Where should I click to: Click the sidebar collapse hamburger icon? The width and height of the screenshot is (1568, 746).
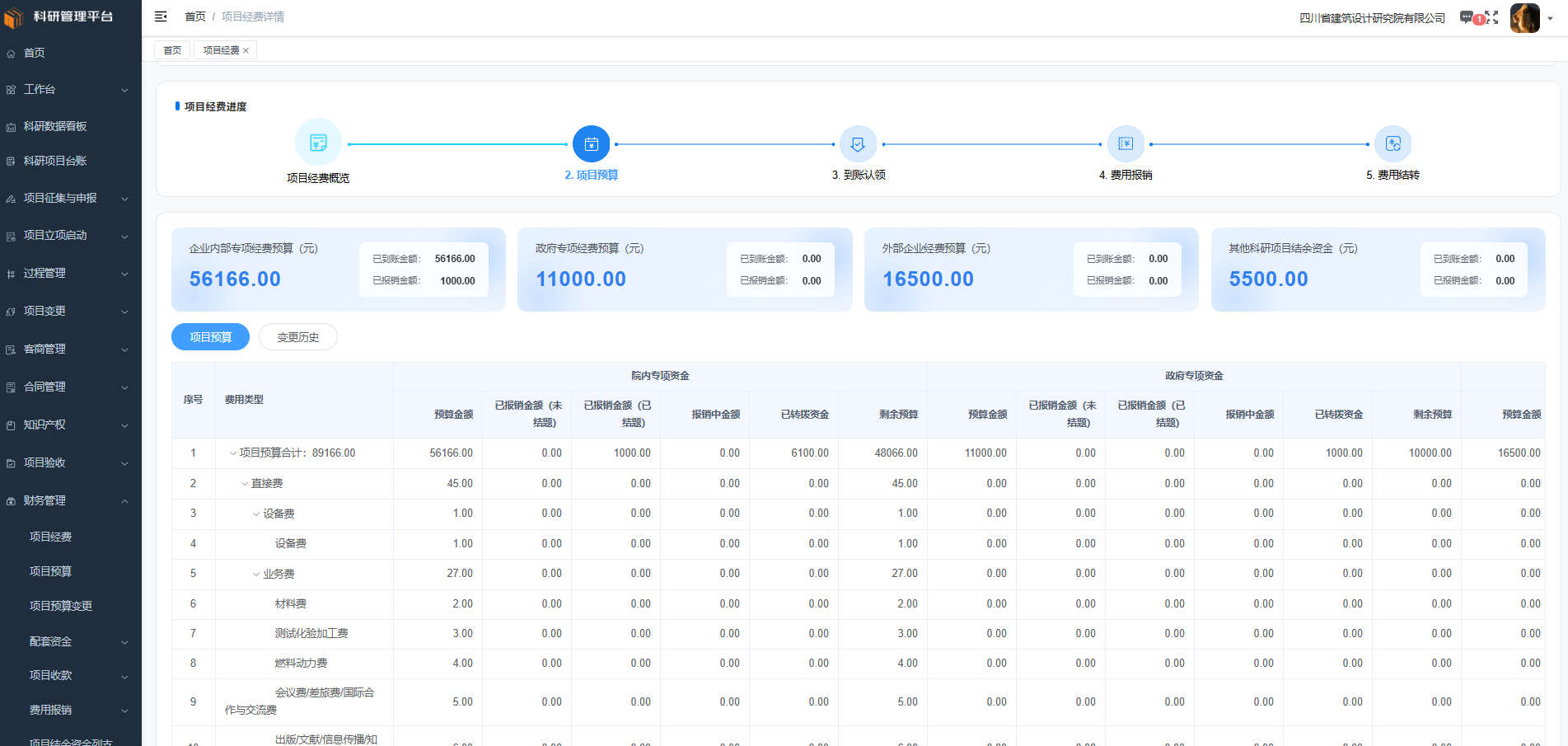161,16
